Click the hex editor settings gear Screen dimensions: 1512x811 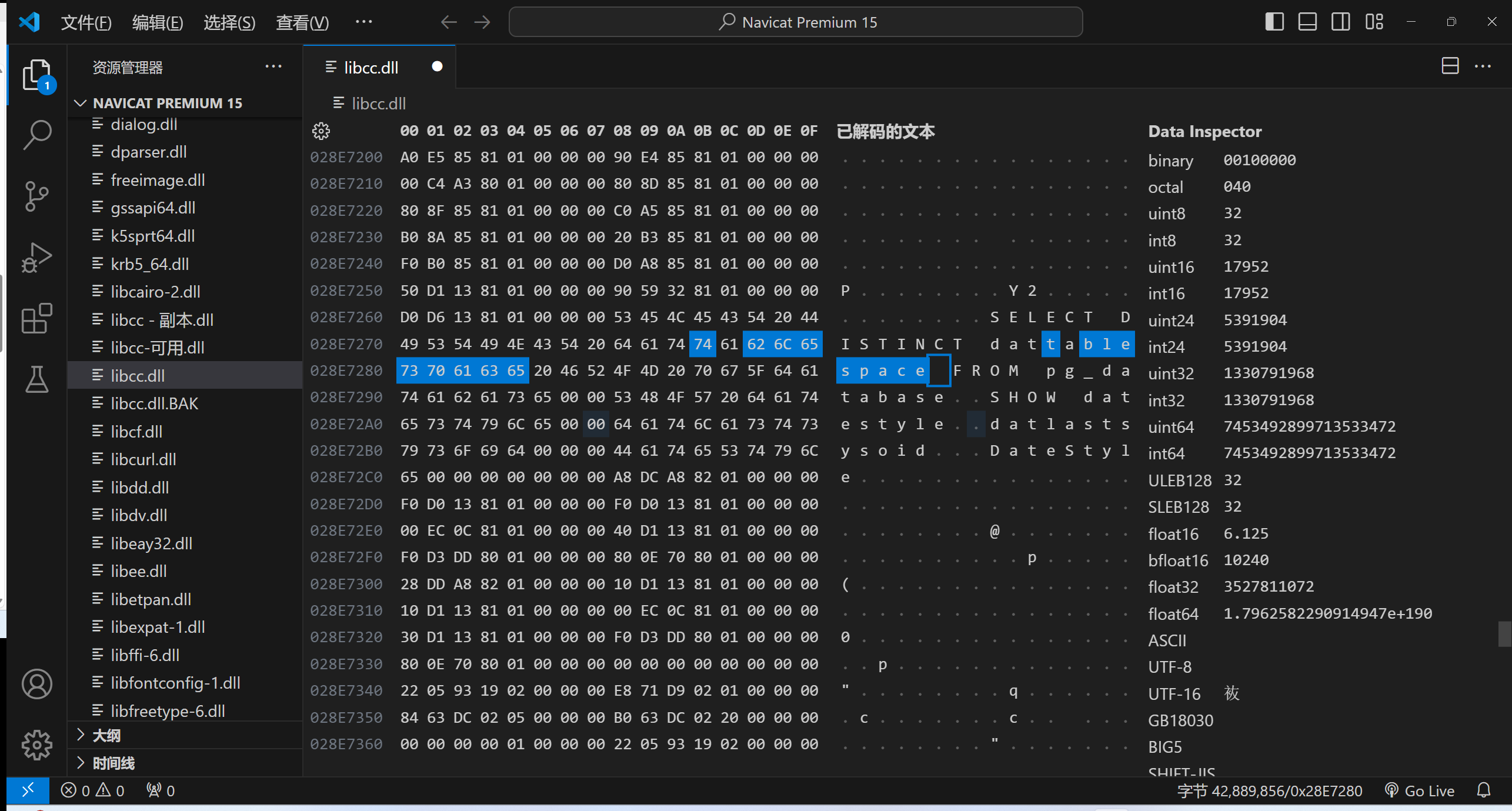321,131
